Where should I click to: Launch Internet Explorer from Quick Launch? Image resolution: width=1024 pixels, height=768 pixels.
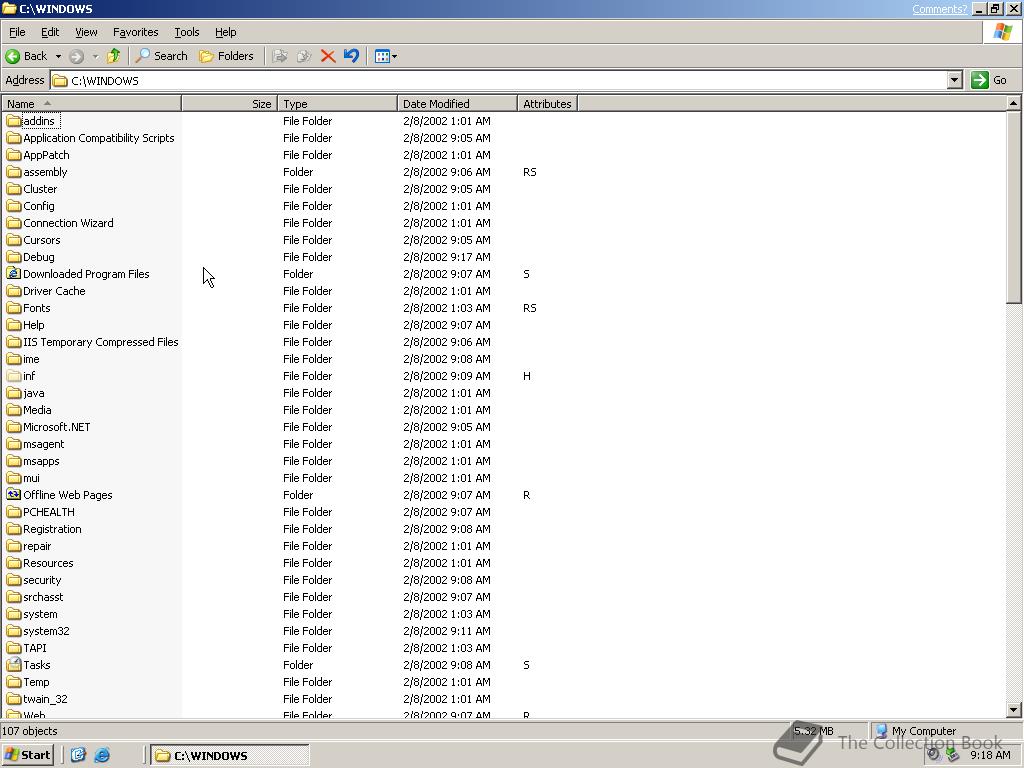pyautogui.click(x=102, y=755)
